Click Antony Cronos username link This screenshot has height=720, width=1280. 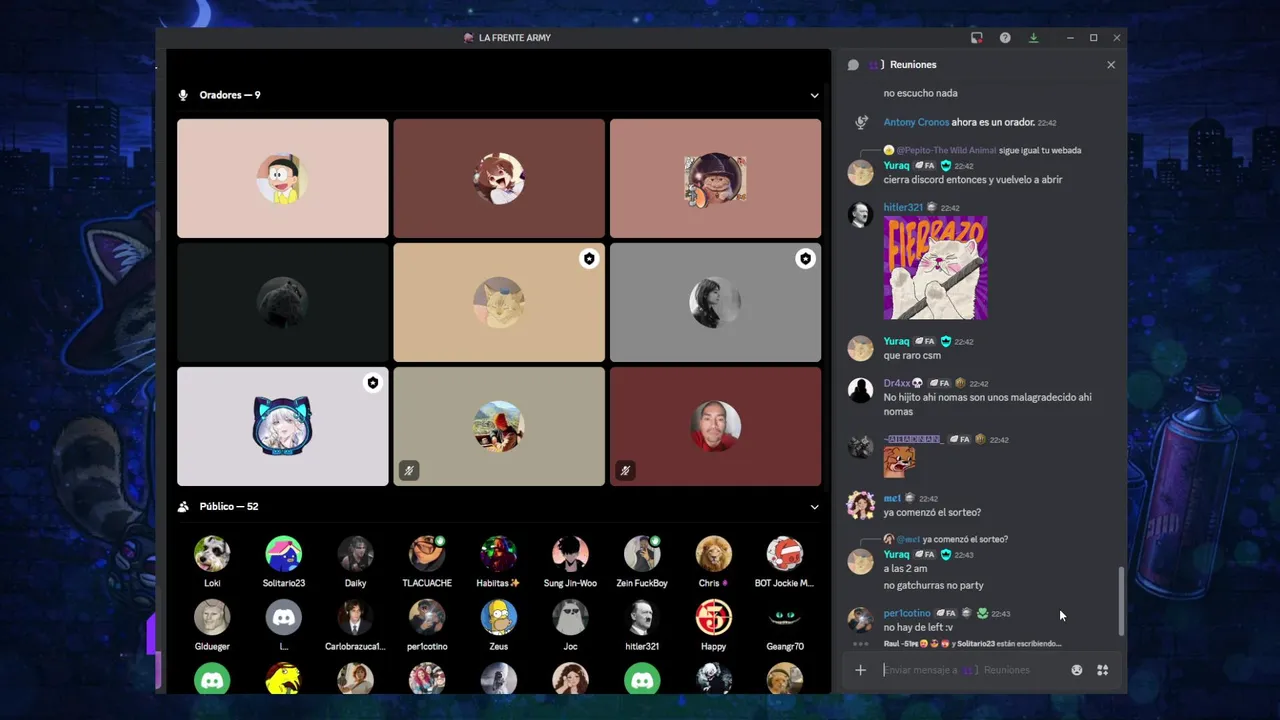point(916,122)
